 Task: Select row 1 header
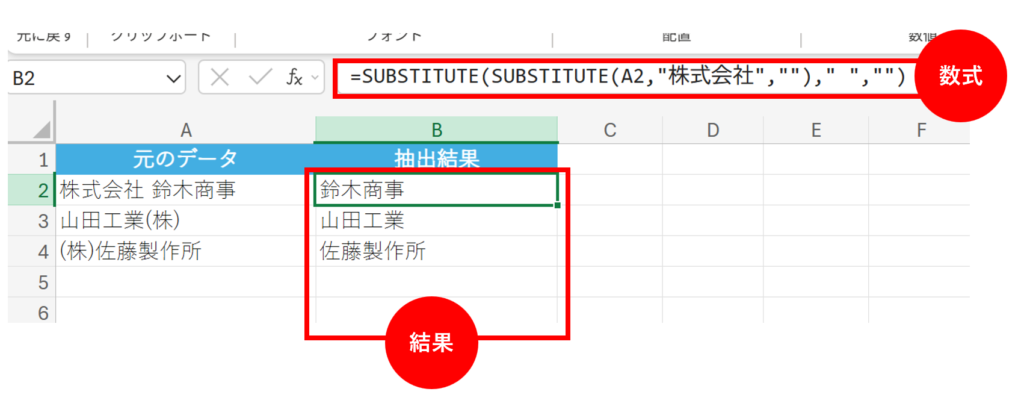(x=41, y=159)
